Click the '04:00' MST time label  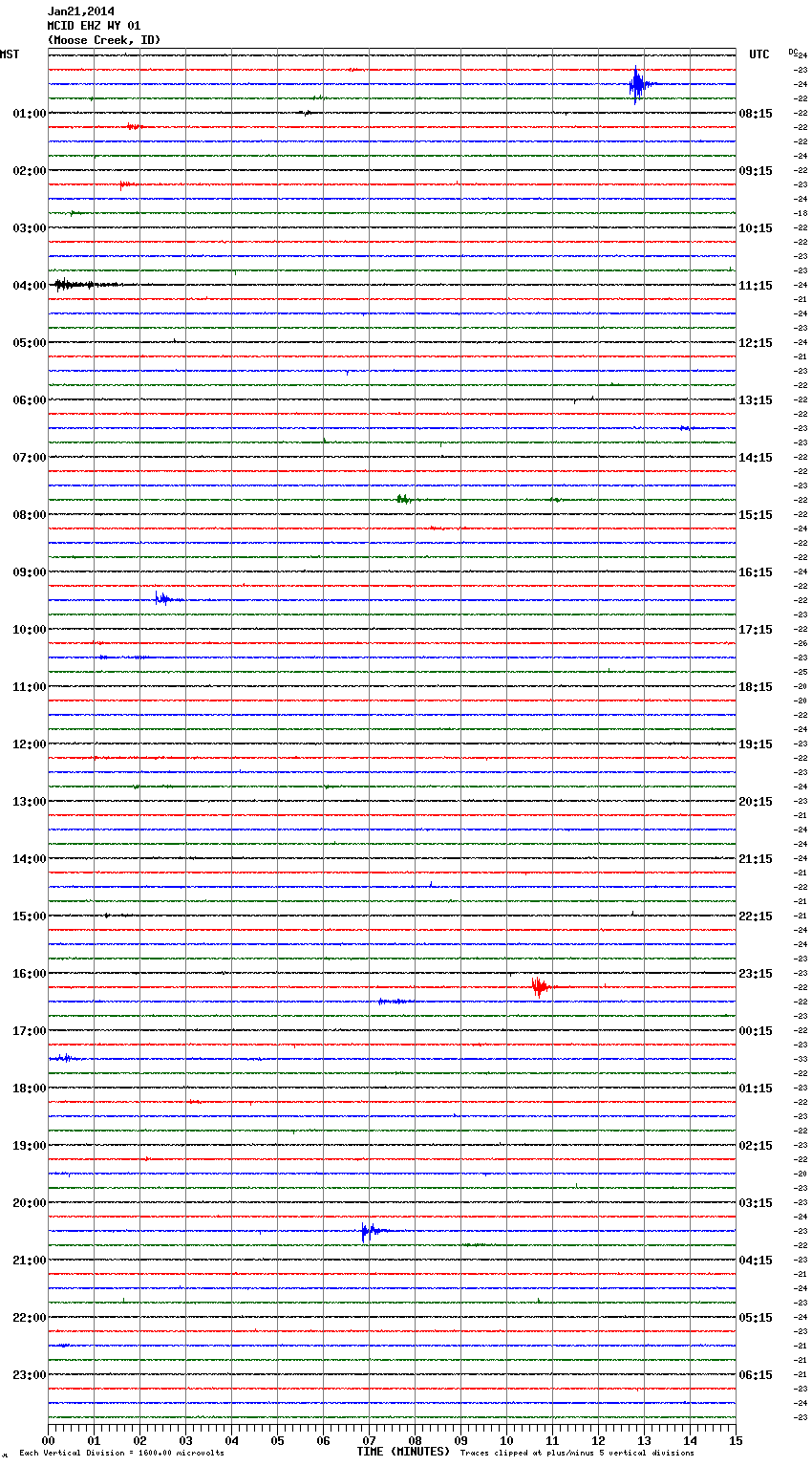point(30,285)
